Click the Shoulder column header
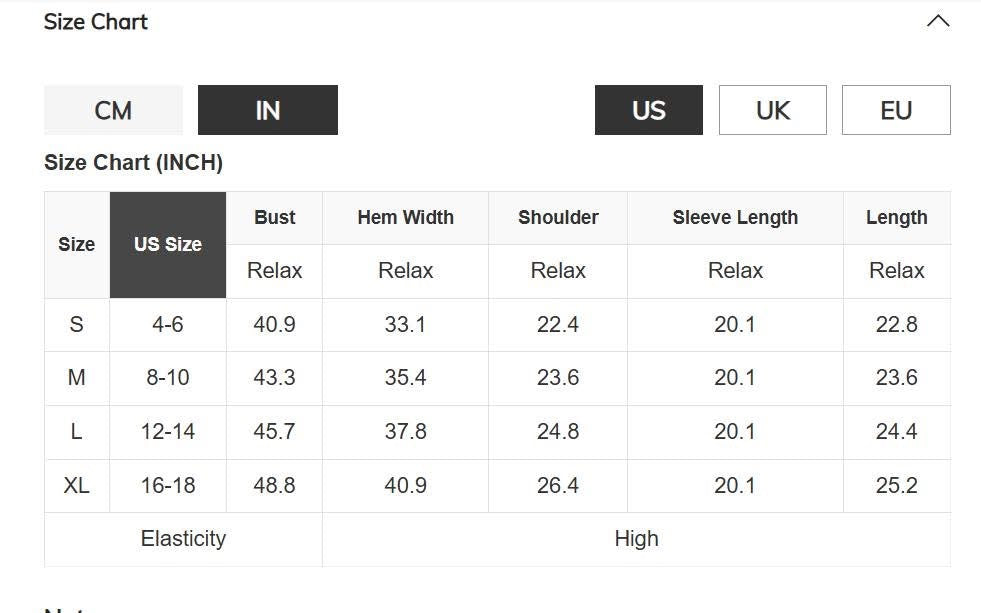Viewport: 981px width, 613px height. pos(558,217)
